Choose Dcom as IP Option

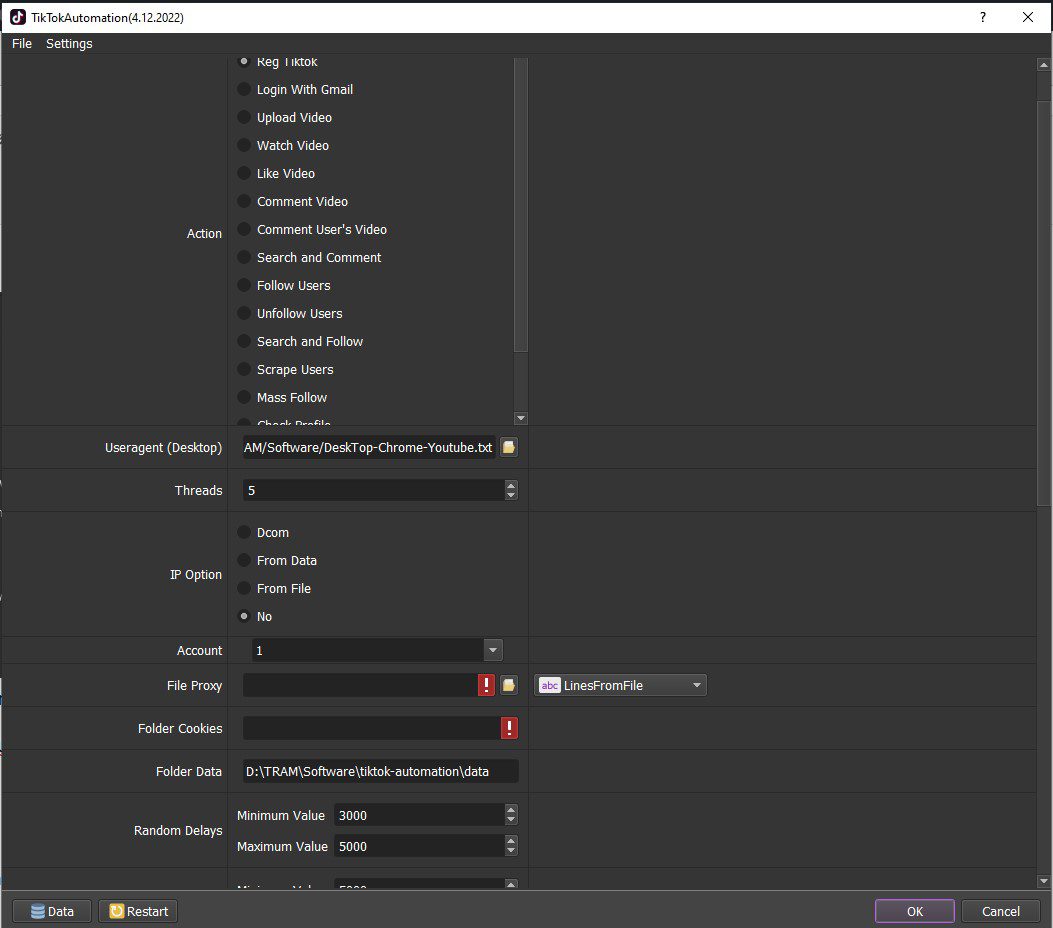pos(263,532)
